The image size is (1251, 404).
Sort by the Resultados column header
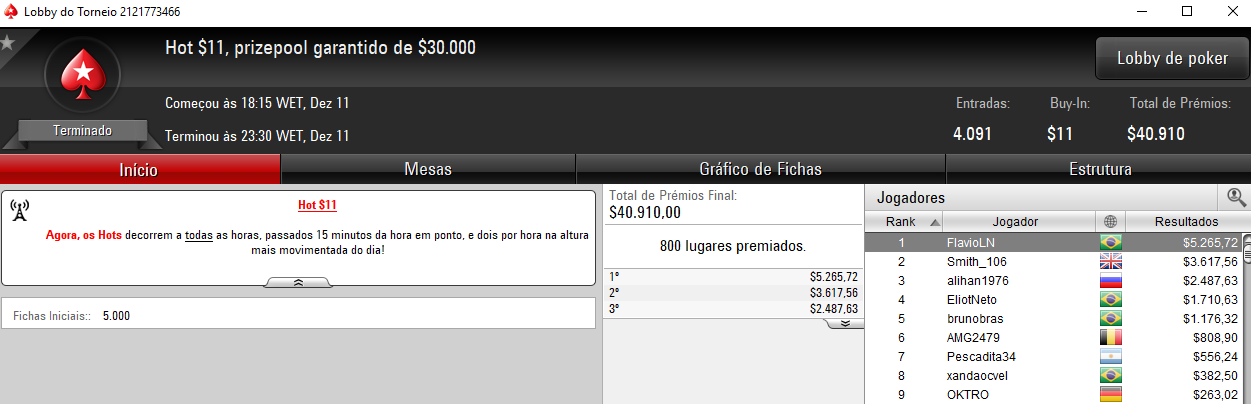click(x=1187, y=222)
